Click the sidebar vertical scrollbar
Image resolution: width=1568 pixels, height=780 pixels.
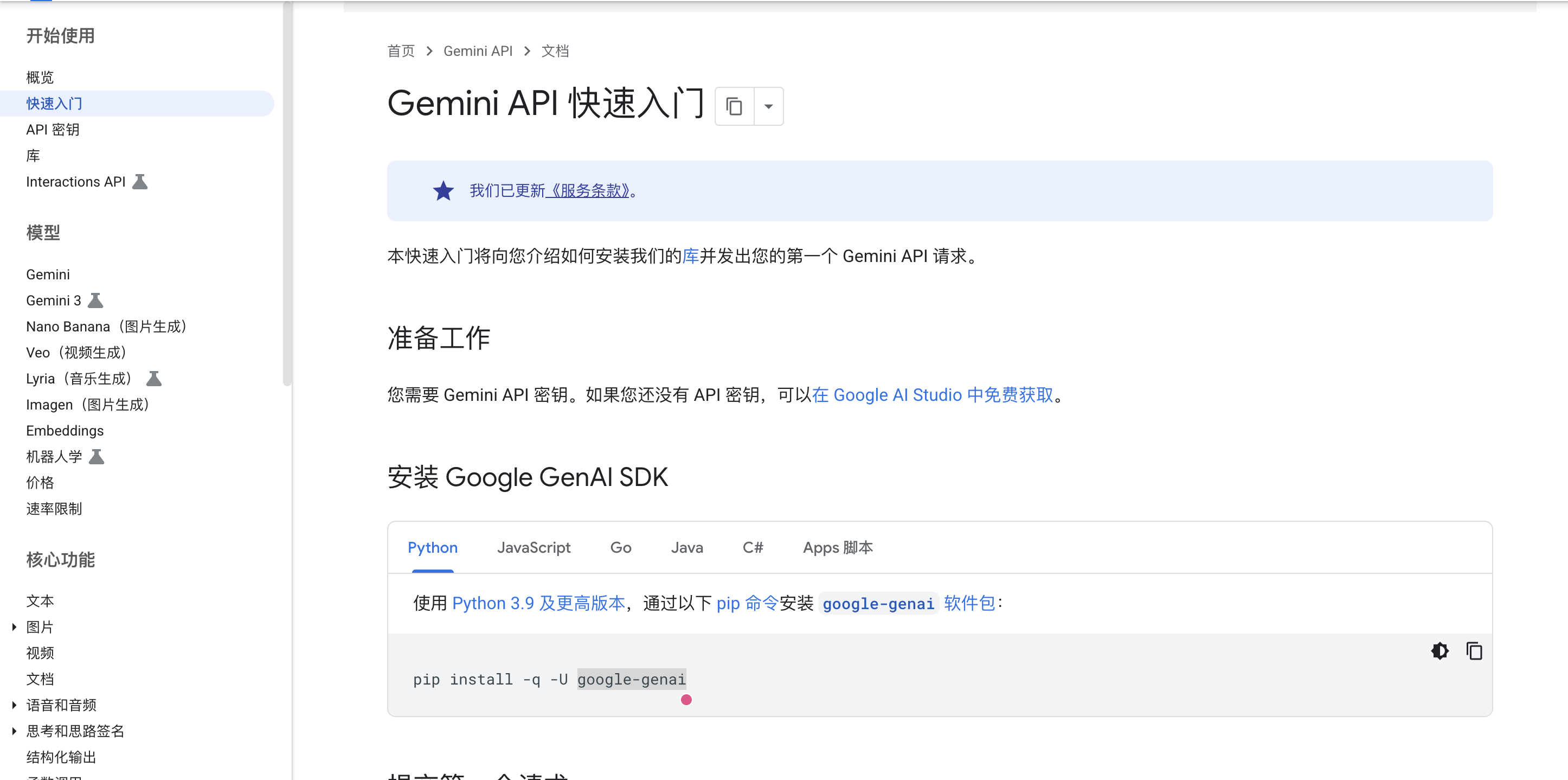287,194
